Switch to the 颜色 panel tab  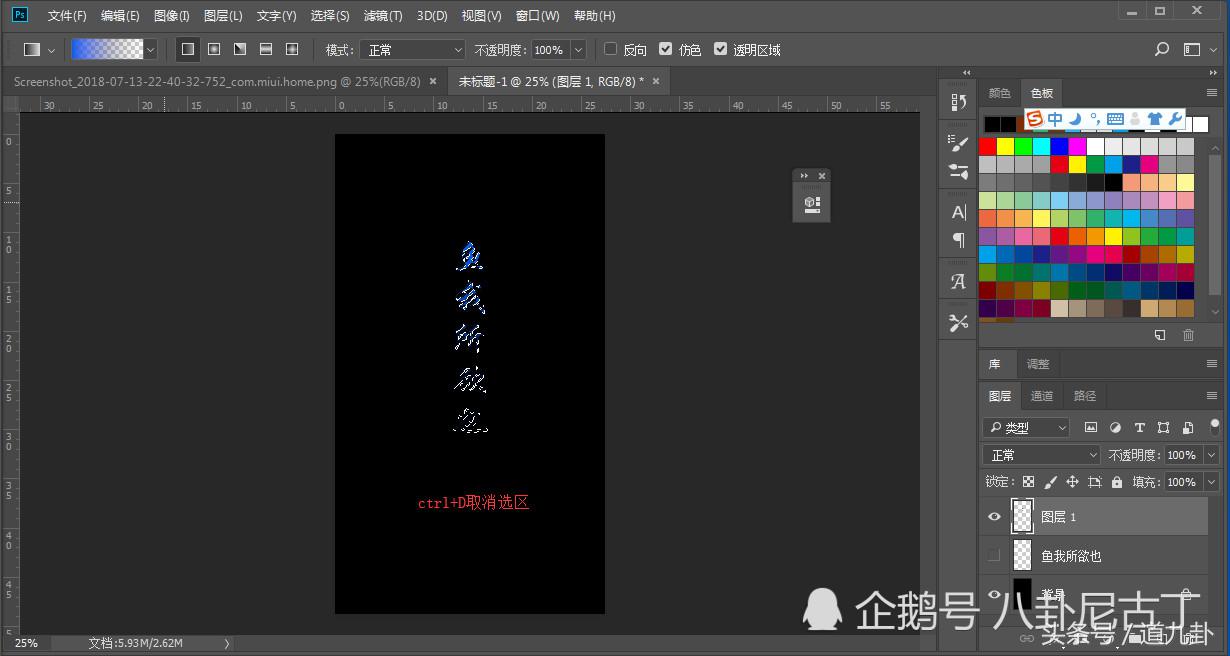999,92
